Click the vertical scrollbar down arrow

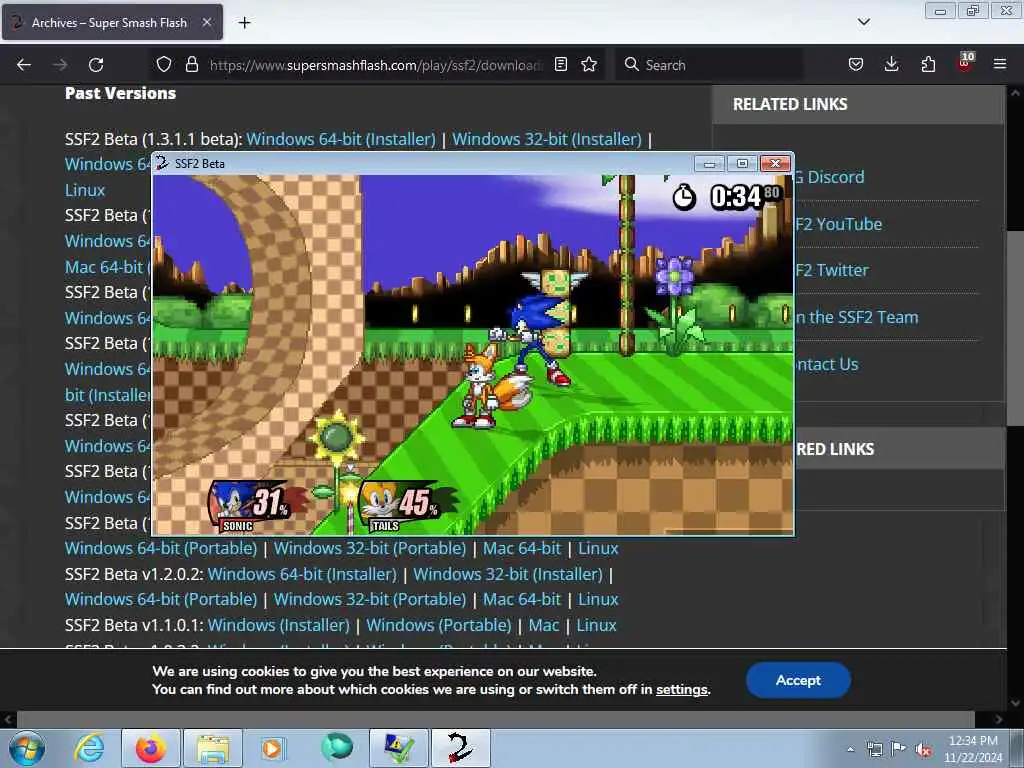pyautogui.click(x=1015, y=703)
